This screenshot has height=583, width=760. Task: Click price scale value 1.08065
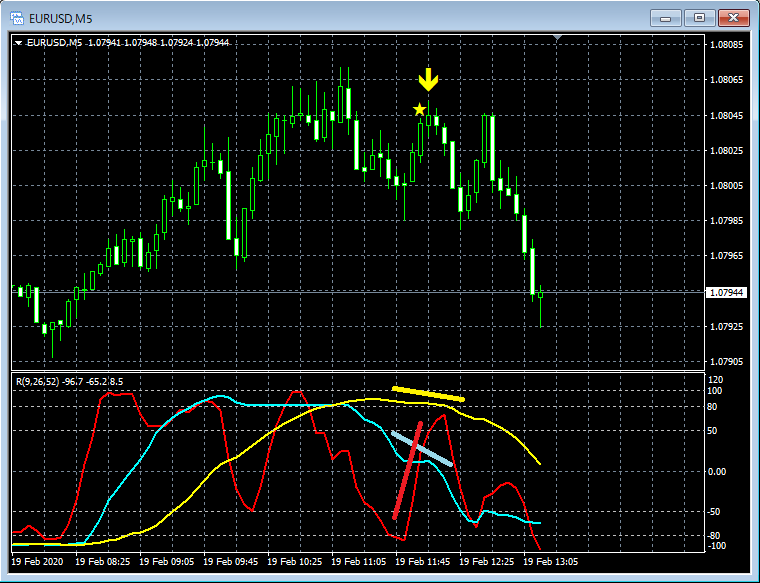click(x=726, y=80)
